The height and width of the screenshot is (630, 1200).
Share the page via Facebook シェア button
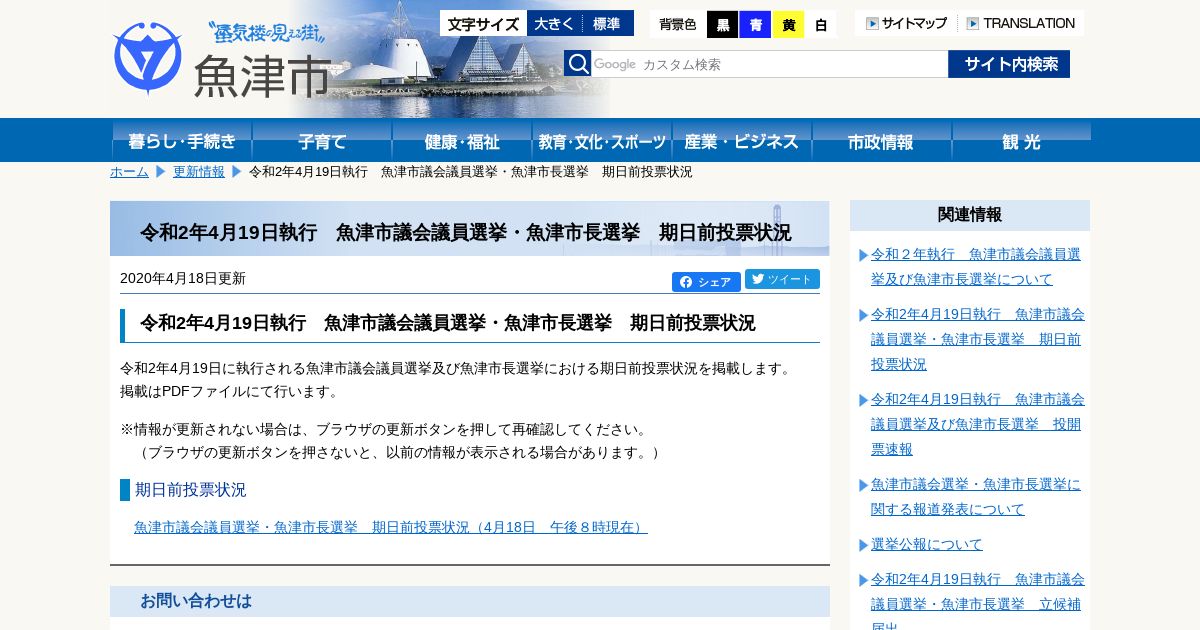pos(706,282)
